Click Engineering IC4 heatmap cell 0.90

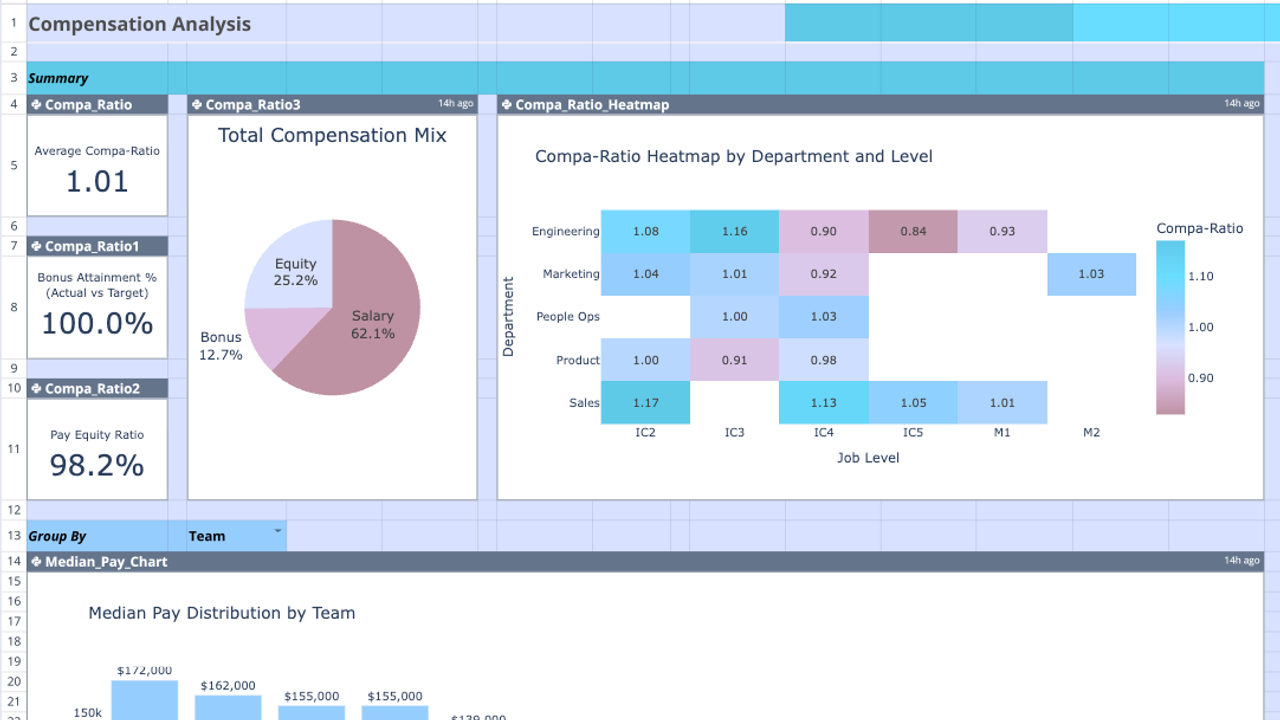[823, 231]
